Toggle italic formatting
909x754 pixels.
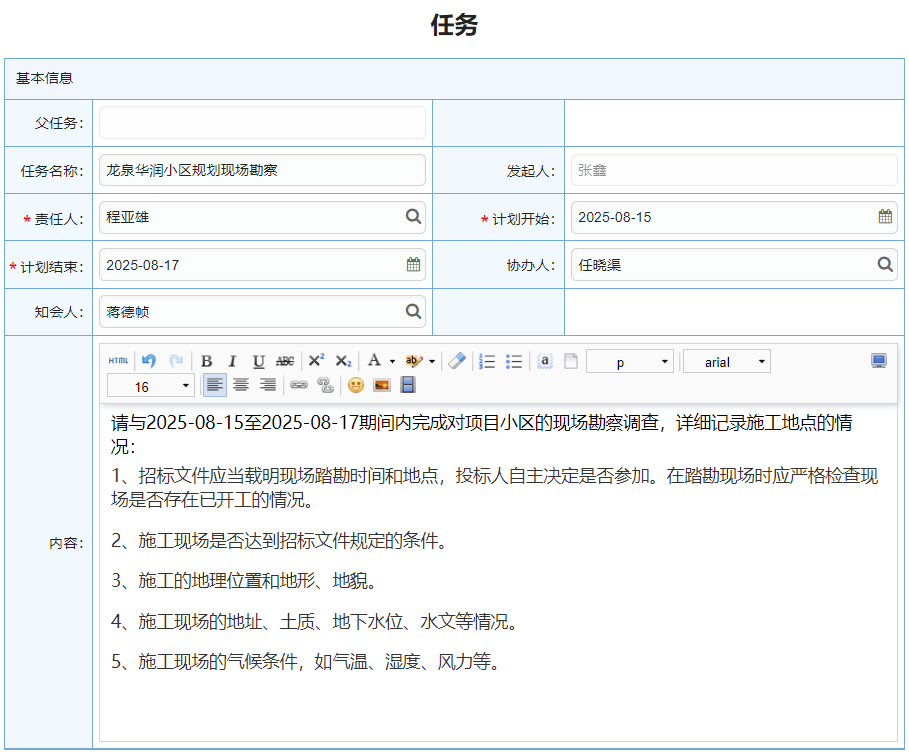pyautogui.click(x=232, y=361)
